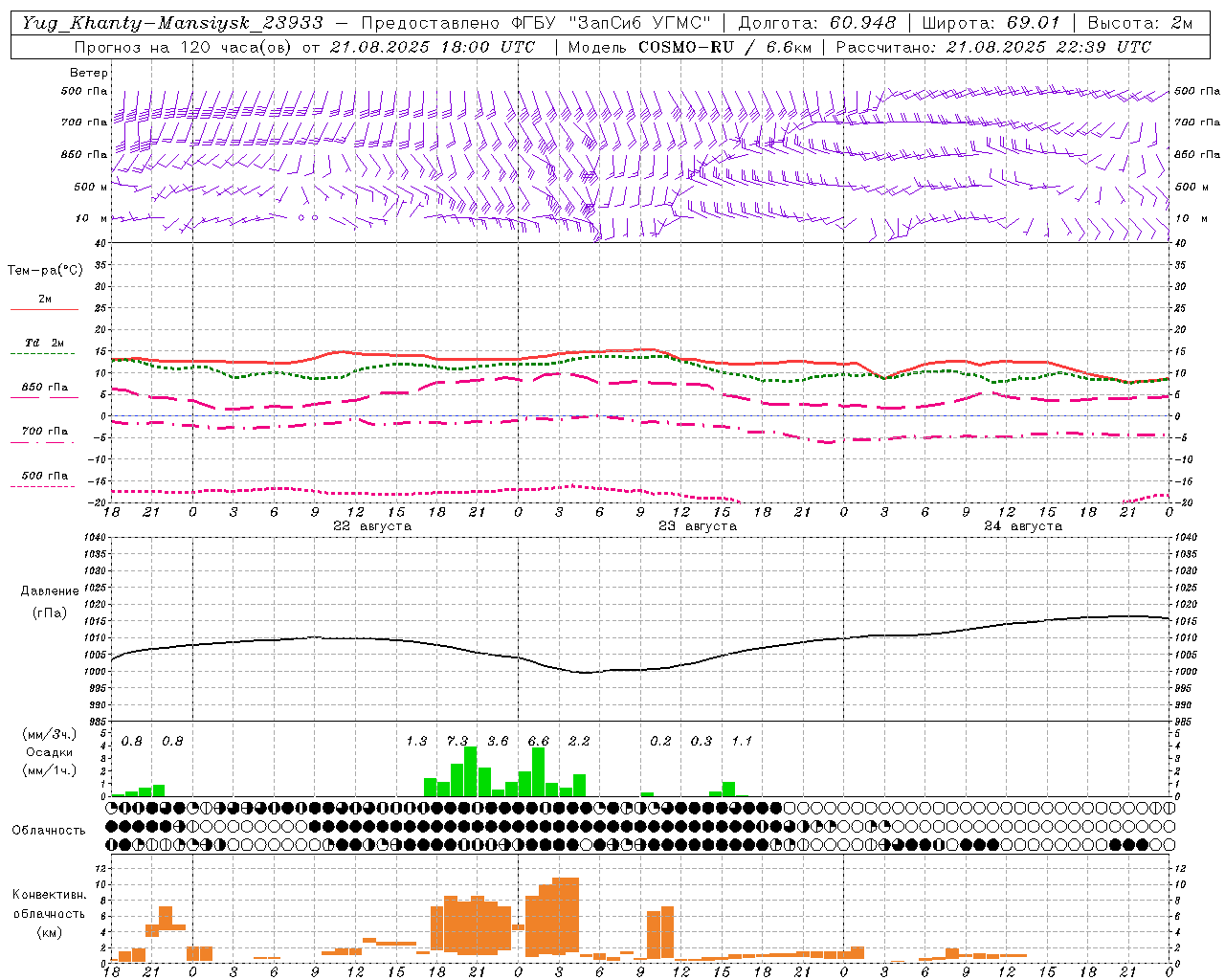
Task: Click the 1.1 three-hour precipitation value
Action: [x=742, y=742]
